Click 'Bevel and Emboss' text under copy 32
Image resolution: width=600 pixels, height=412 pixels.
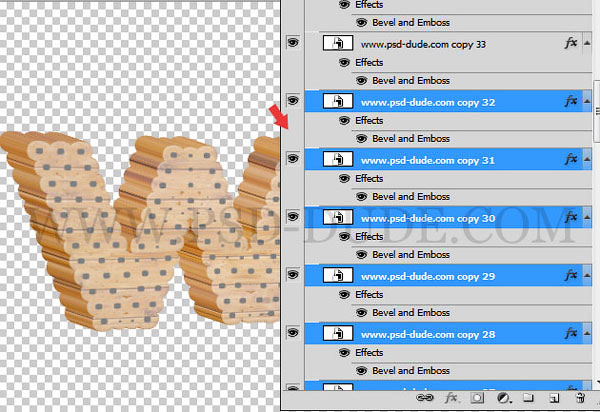click(411, 138)
